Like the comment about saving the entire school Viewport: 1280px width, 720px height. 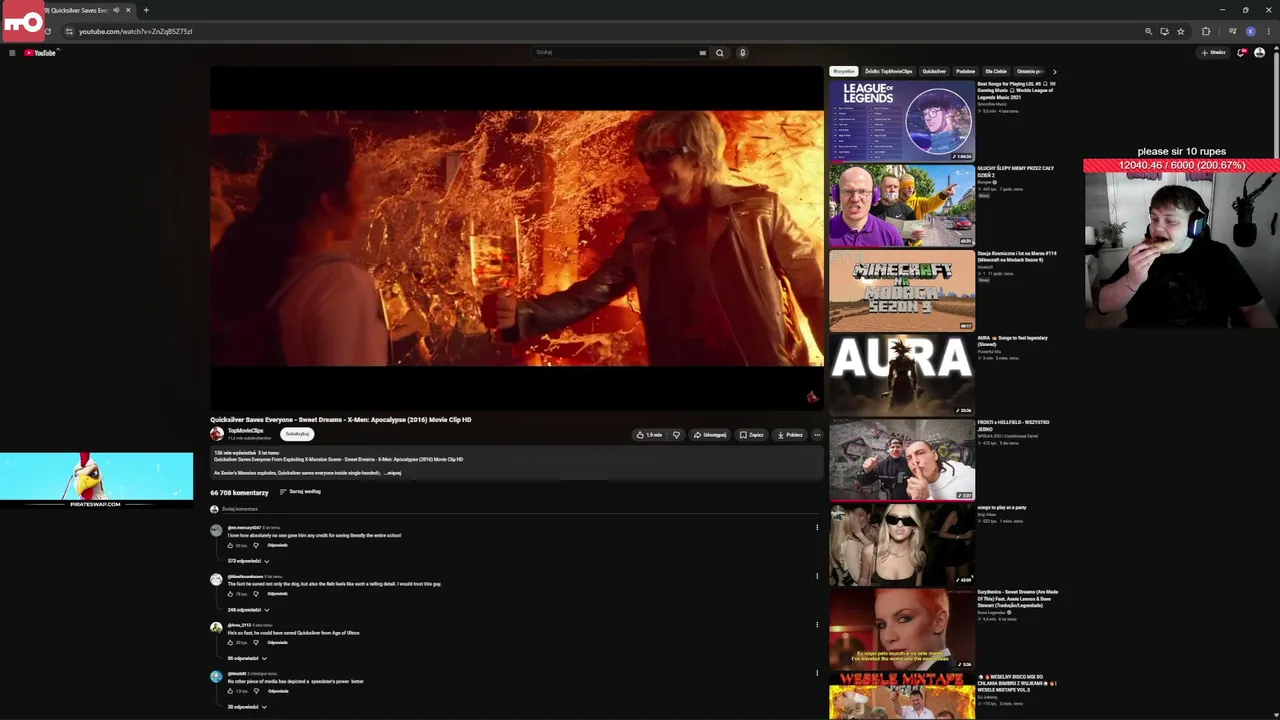(230, 545)
